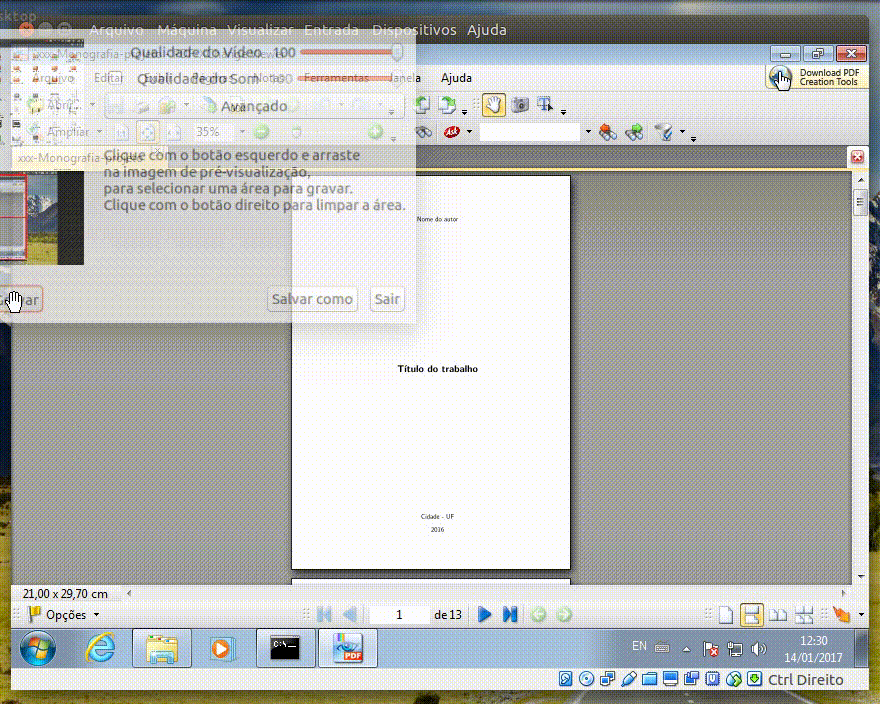Open the search options funnel icon
Viewport: 880px width, 704px height.
[x=664, y=132]
